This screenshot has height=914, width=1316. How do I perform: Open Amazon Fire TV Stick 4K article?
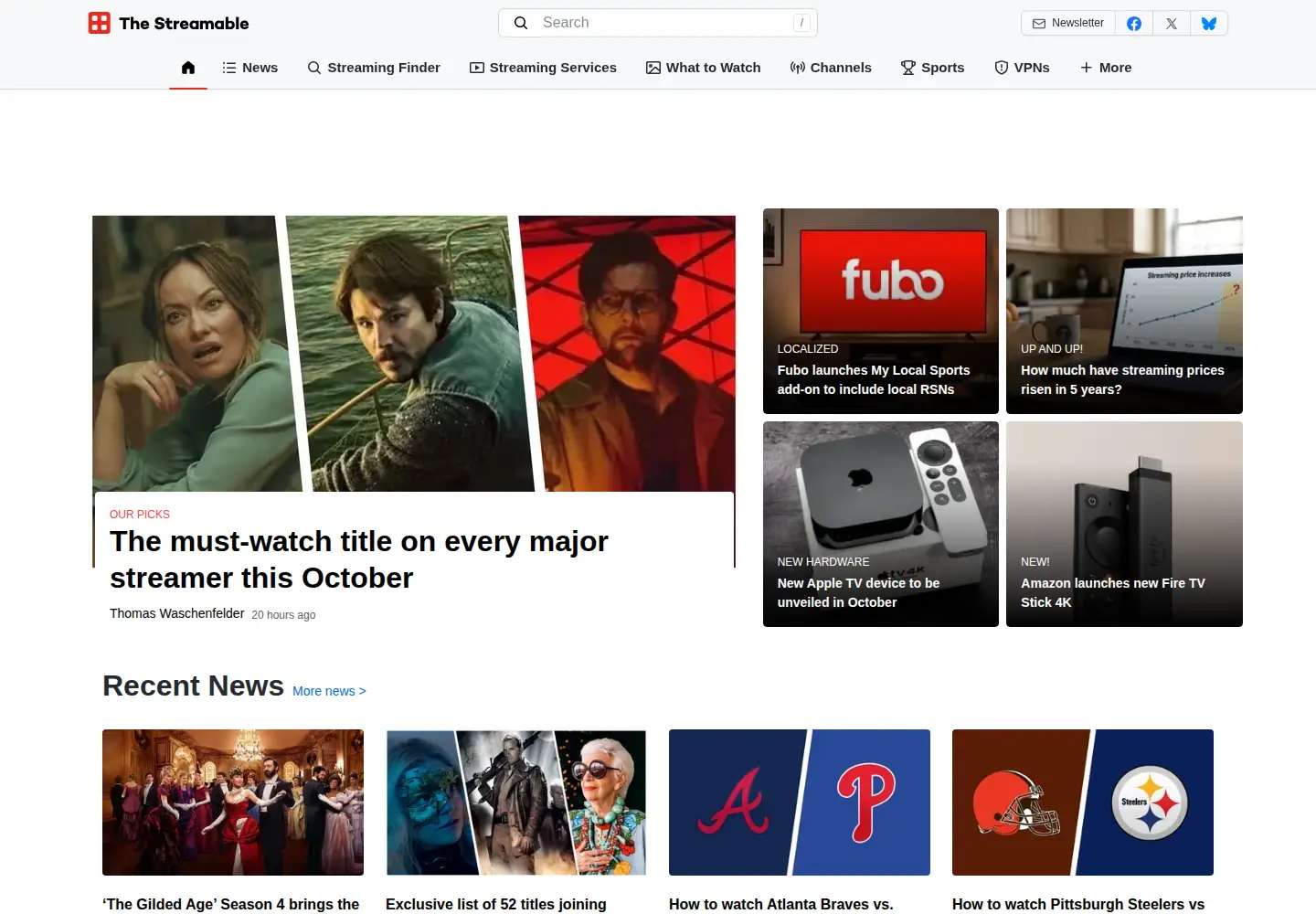pos(1124,524)
